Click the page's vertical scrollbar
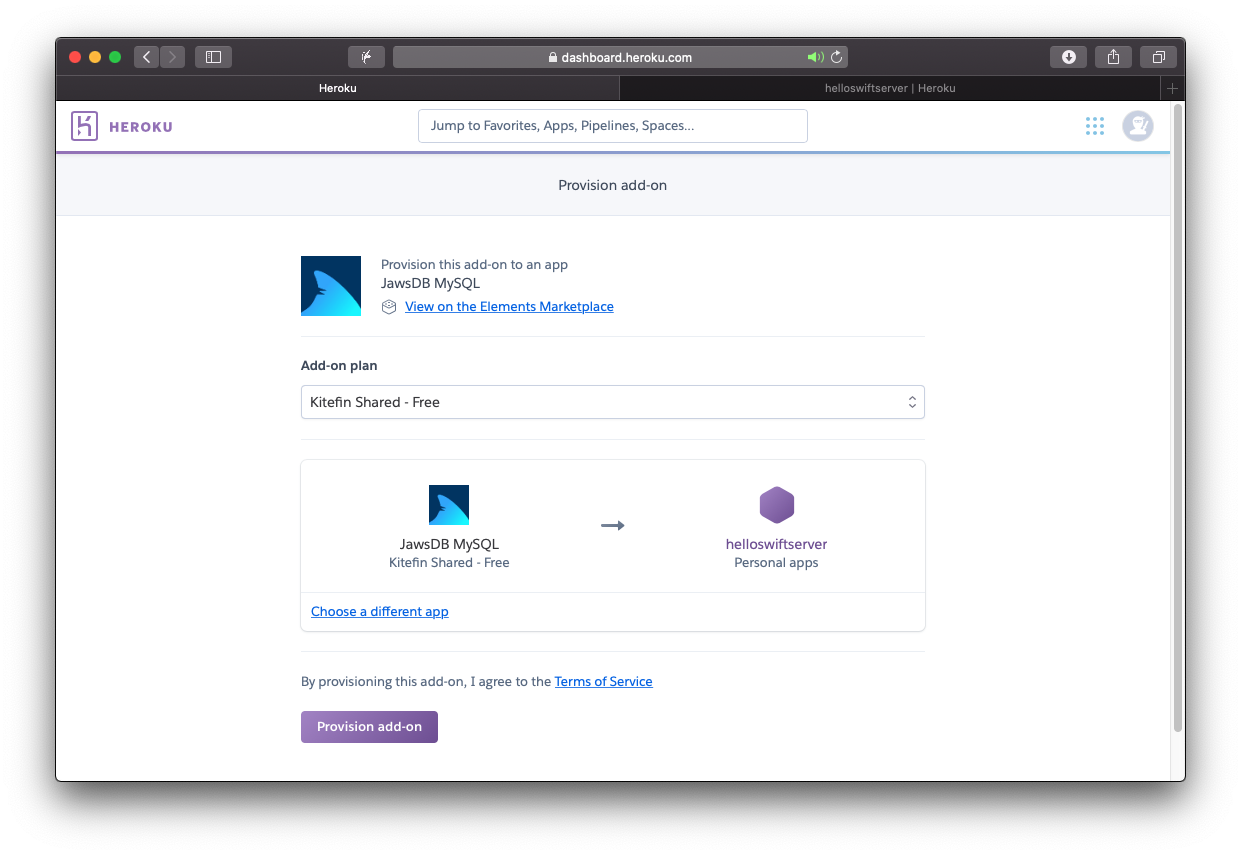 [x=1177, y=418]
